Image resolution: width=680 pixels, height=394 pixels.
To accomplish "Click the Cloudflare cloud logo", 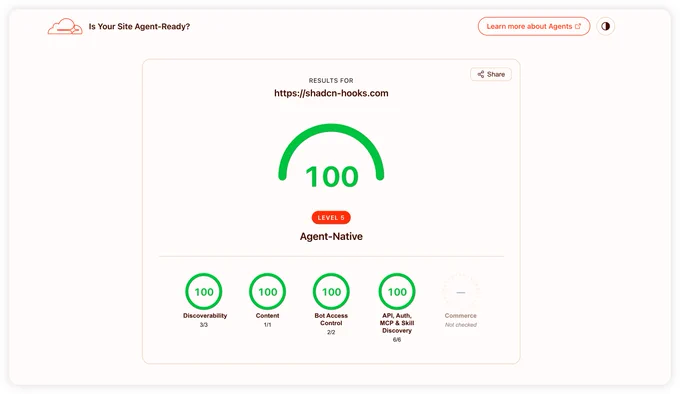I will click(65, 26).
